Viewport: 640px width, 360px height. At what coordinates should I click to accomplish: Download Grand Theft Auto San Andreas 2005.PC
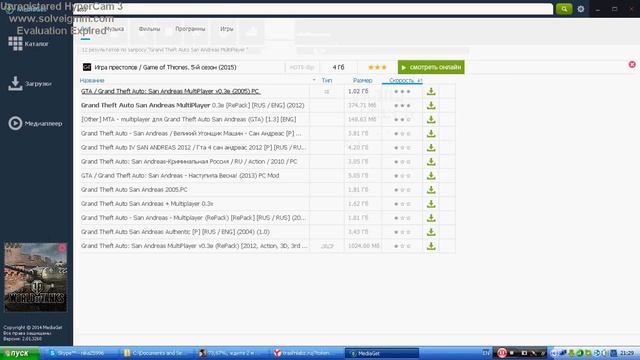(x=431, y=190)
